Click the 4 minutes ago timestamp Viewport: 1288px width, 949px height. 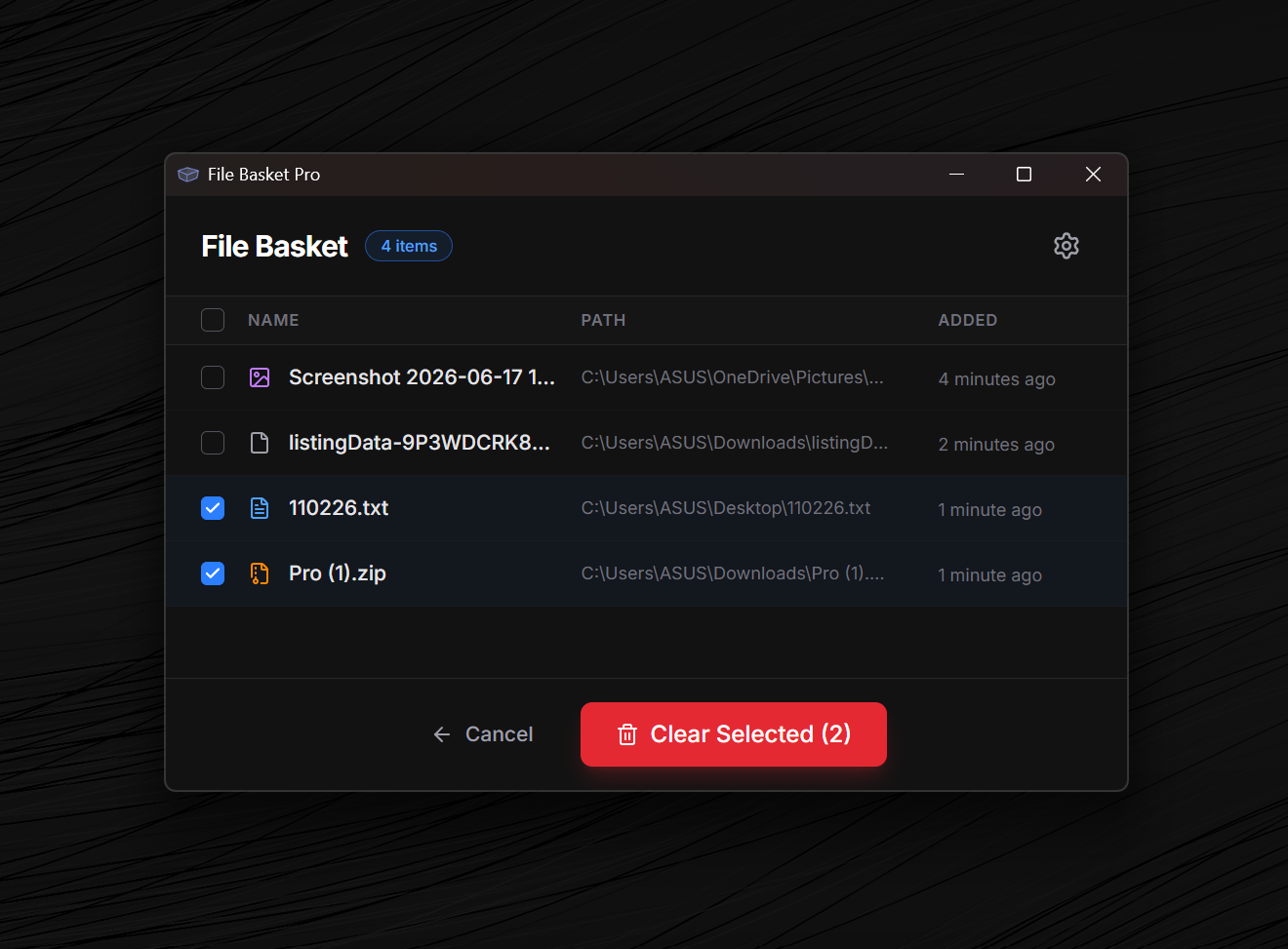pyautogui.click(x=997, y=379)
